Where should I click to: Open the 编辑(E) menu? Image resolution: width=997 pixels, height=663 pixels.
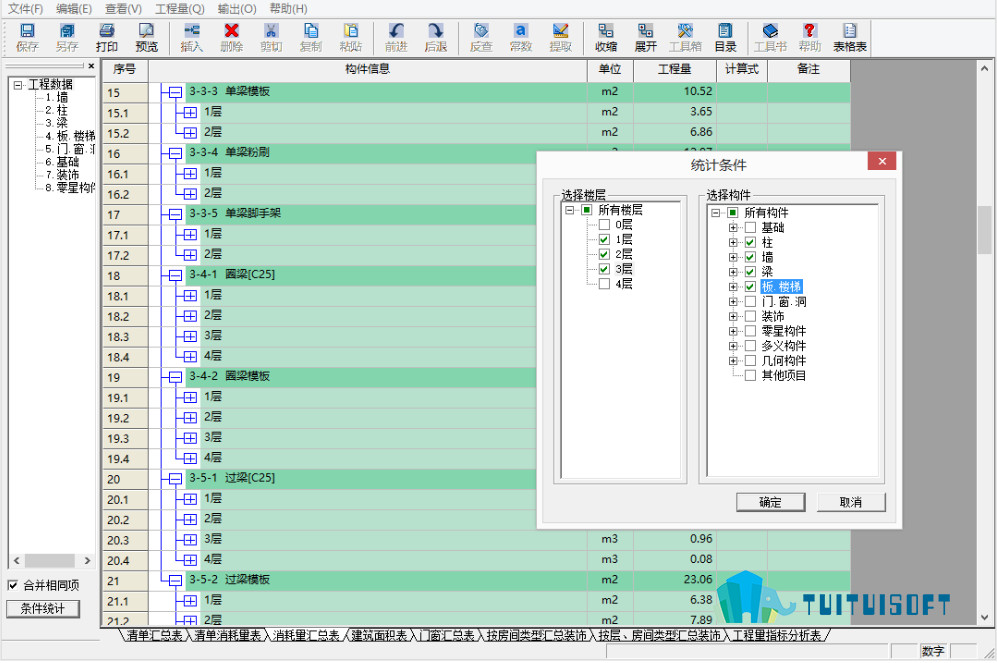click(x=74, y=9)
